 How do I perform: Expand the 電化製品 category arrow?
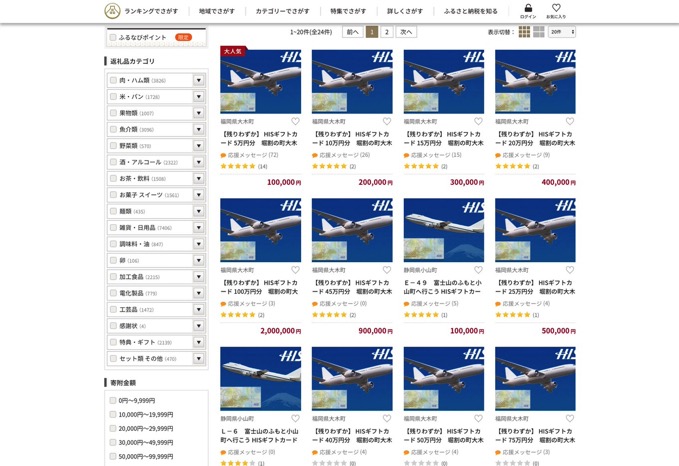[199, 293]
